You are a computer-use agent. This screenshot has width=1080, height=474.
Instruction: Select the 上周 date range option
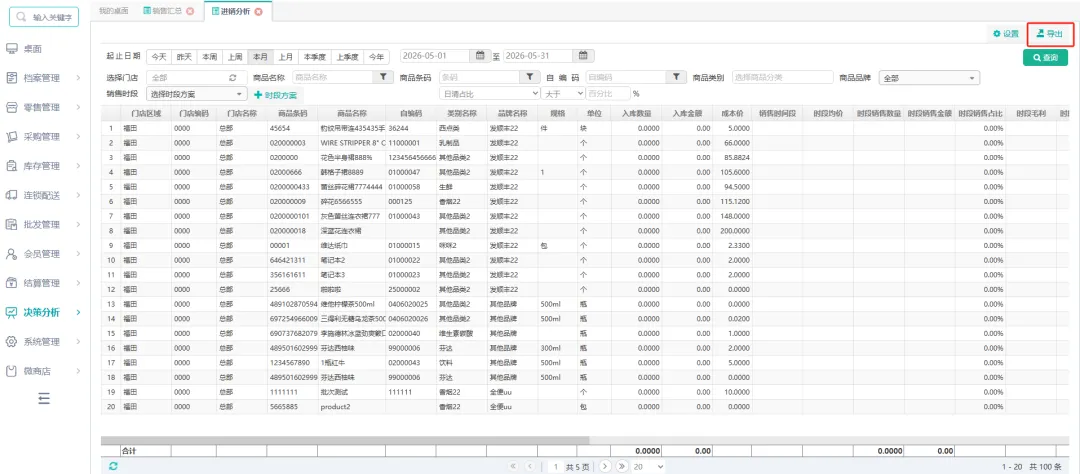pos(235,56)
